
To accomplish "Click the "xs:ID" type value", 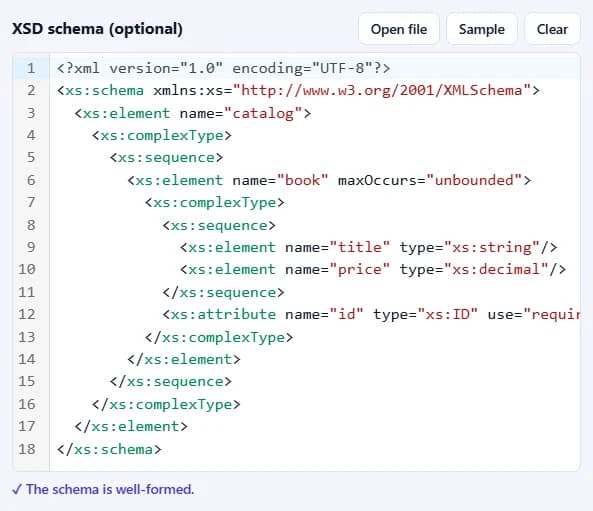I will [448, 314].
